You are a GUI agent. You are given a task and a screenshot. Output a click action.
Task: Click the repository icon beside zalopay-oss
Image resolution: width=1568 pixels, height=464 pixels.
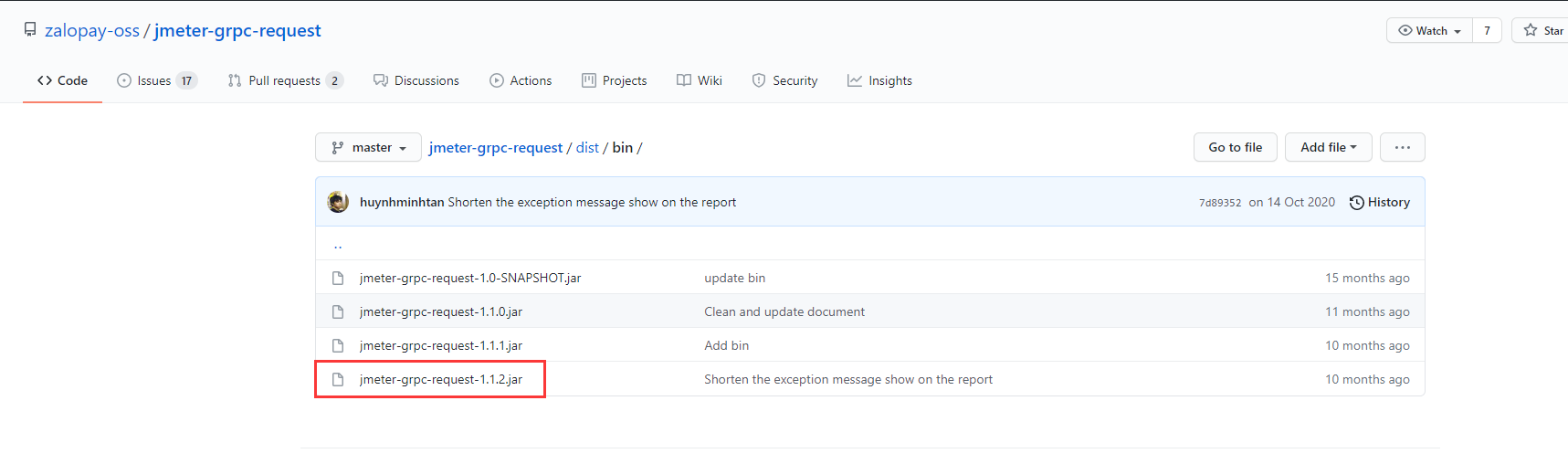[x=30, y=30]
